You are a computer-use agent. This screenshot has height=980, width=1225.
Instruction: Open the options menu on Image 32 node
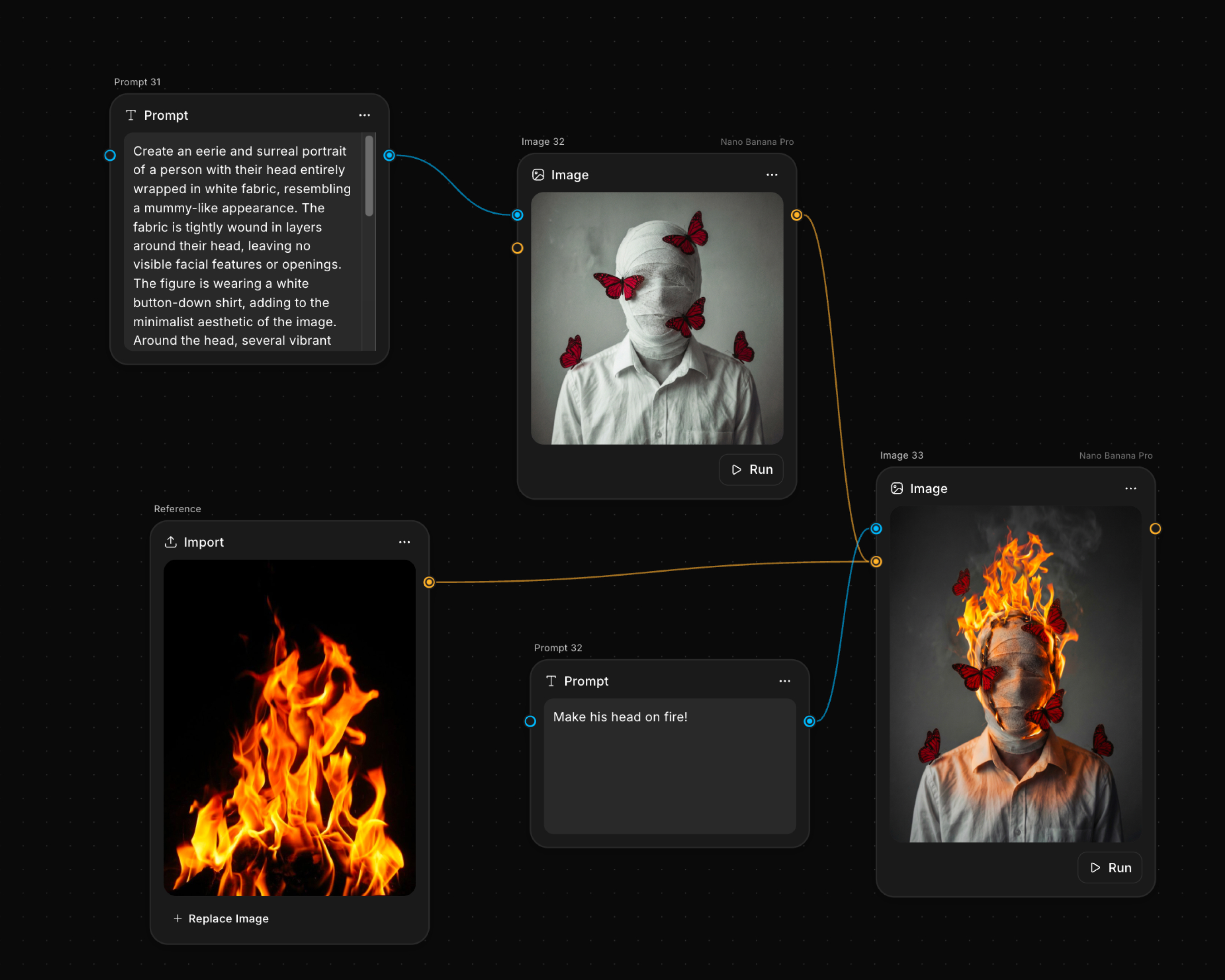772,175
